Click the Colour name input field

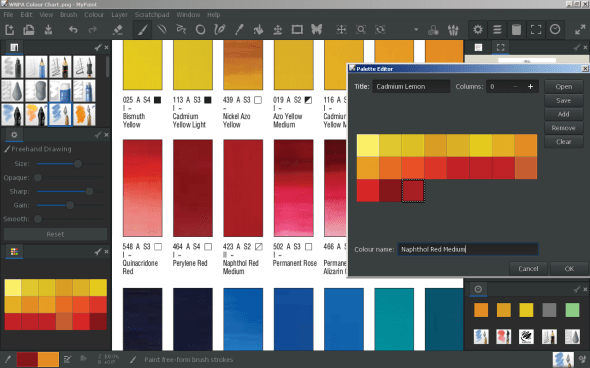468,249
